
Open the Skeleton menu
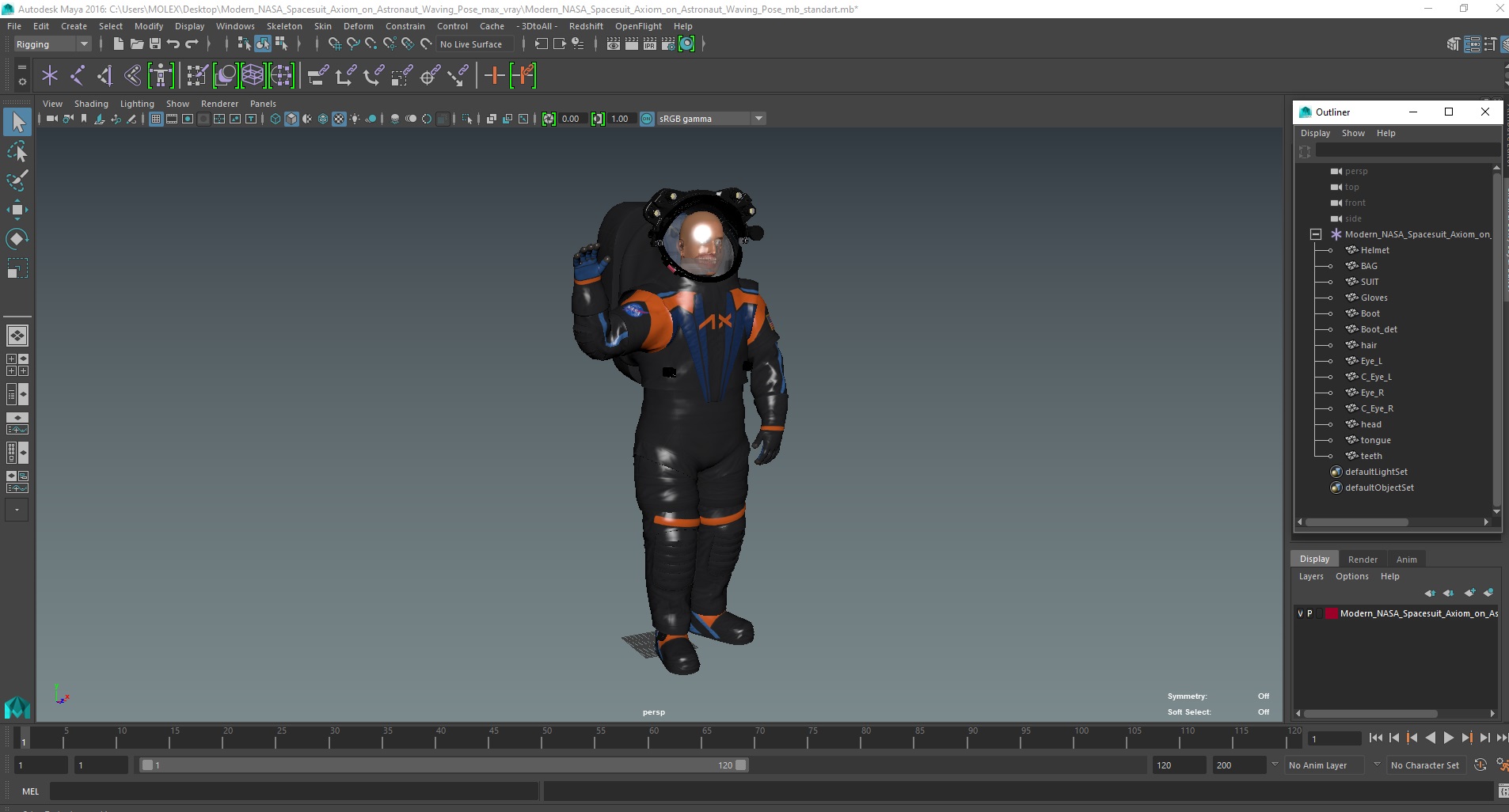284,26
